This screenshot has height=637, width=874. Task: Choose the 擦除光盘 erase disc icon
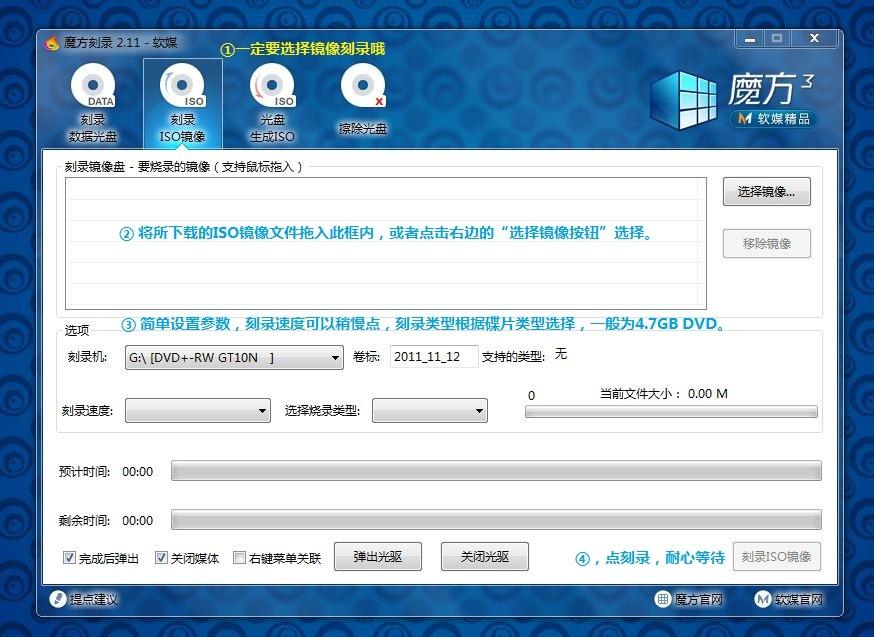(x=363, y=86)
